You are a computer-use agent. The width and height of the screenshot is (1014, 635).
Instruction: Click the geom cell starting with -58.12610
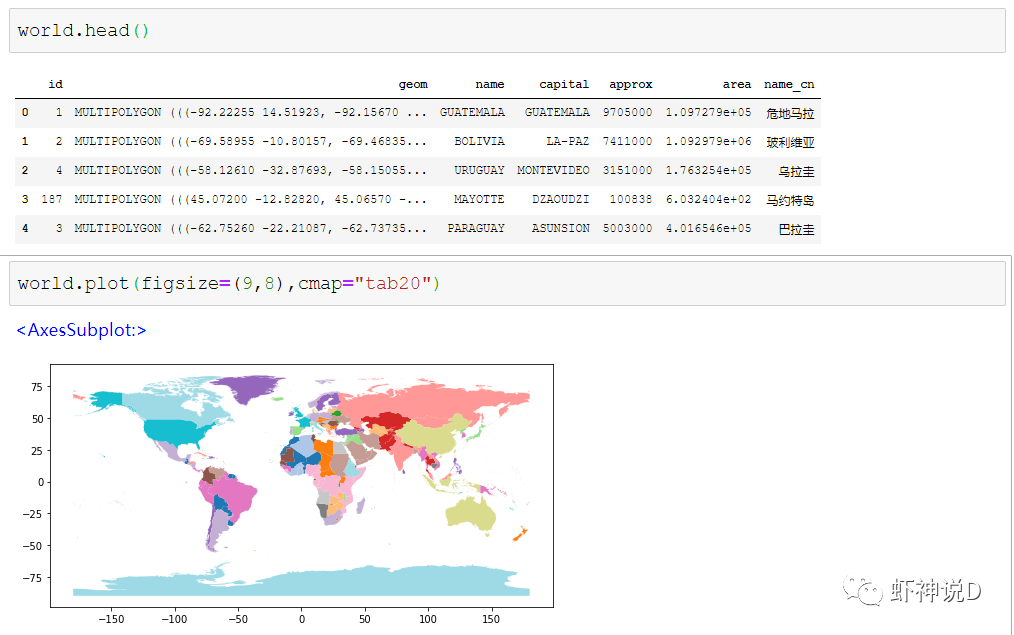tap(251, 170)
